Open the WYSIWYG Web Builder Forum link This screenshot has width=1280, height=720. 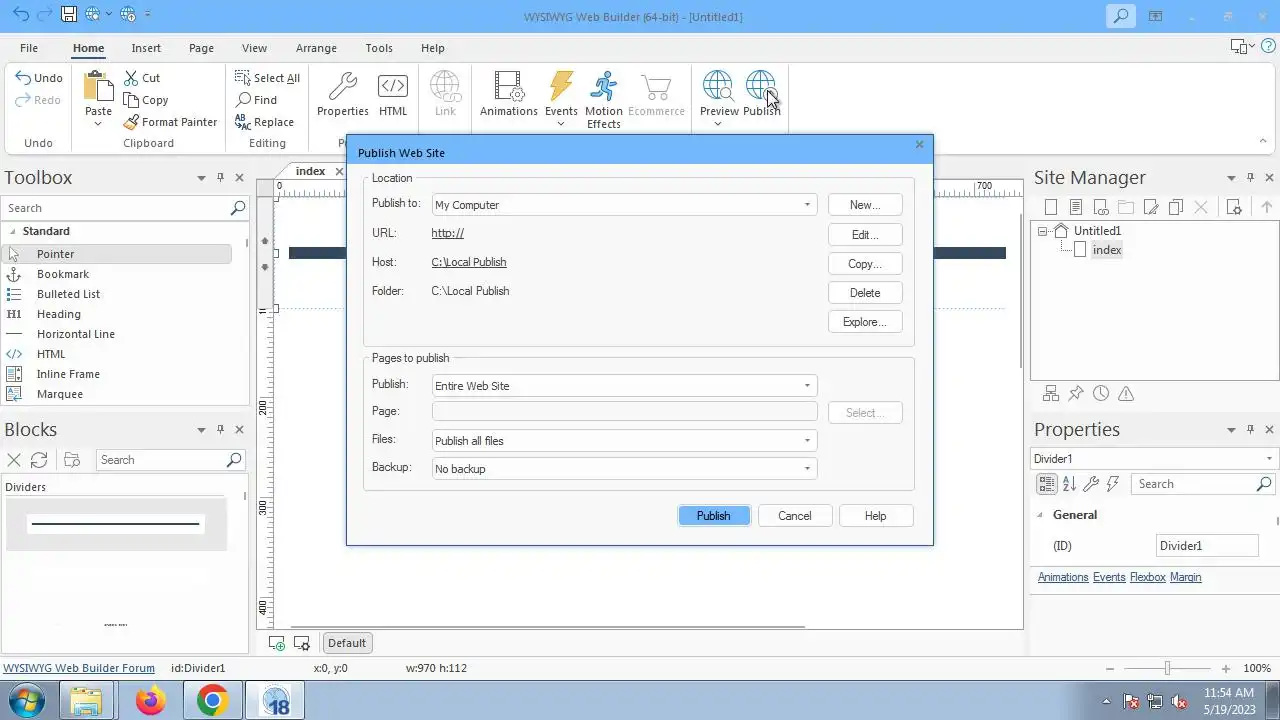(x=79, y=668)
